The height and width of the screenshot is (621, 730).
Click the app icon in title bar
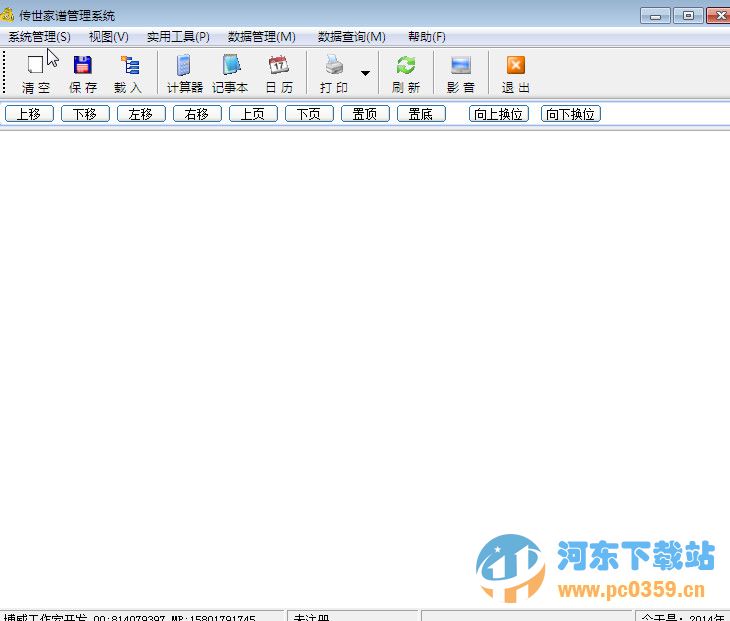(7, 15)
